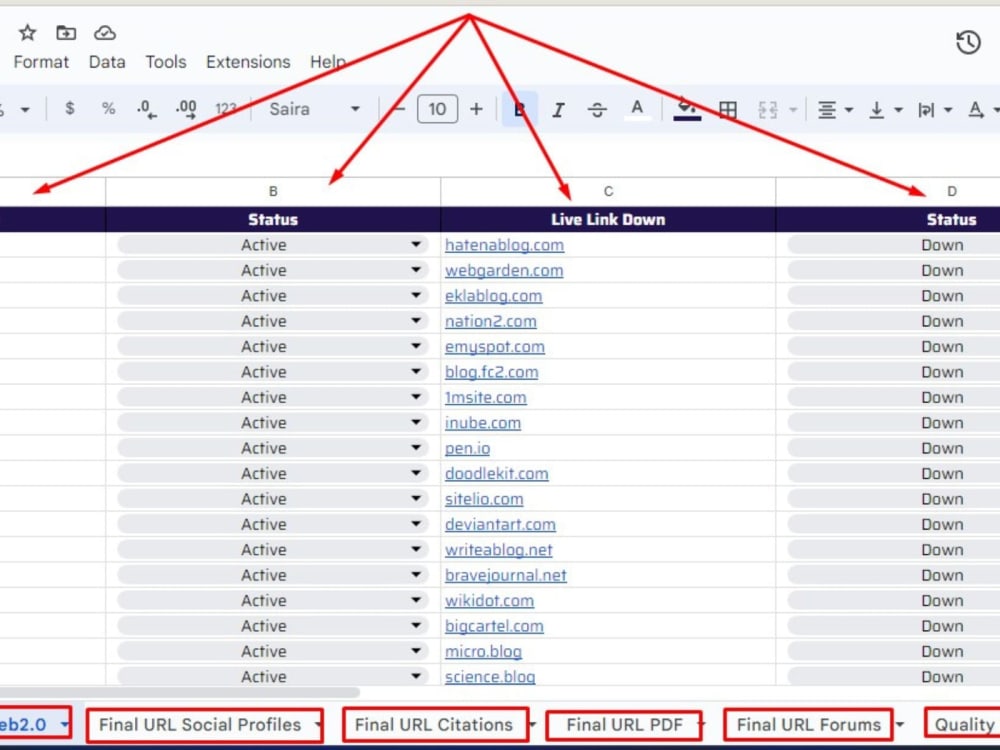Open the borders tool

pos(728,110)
